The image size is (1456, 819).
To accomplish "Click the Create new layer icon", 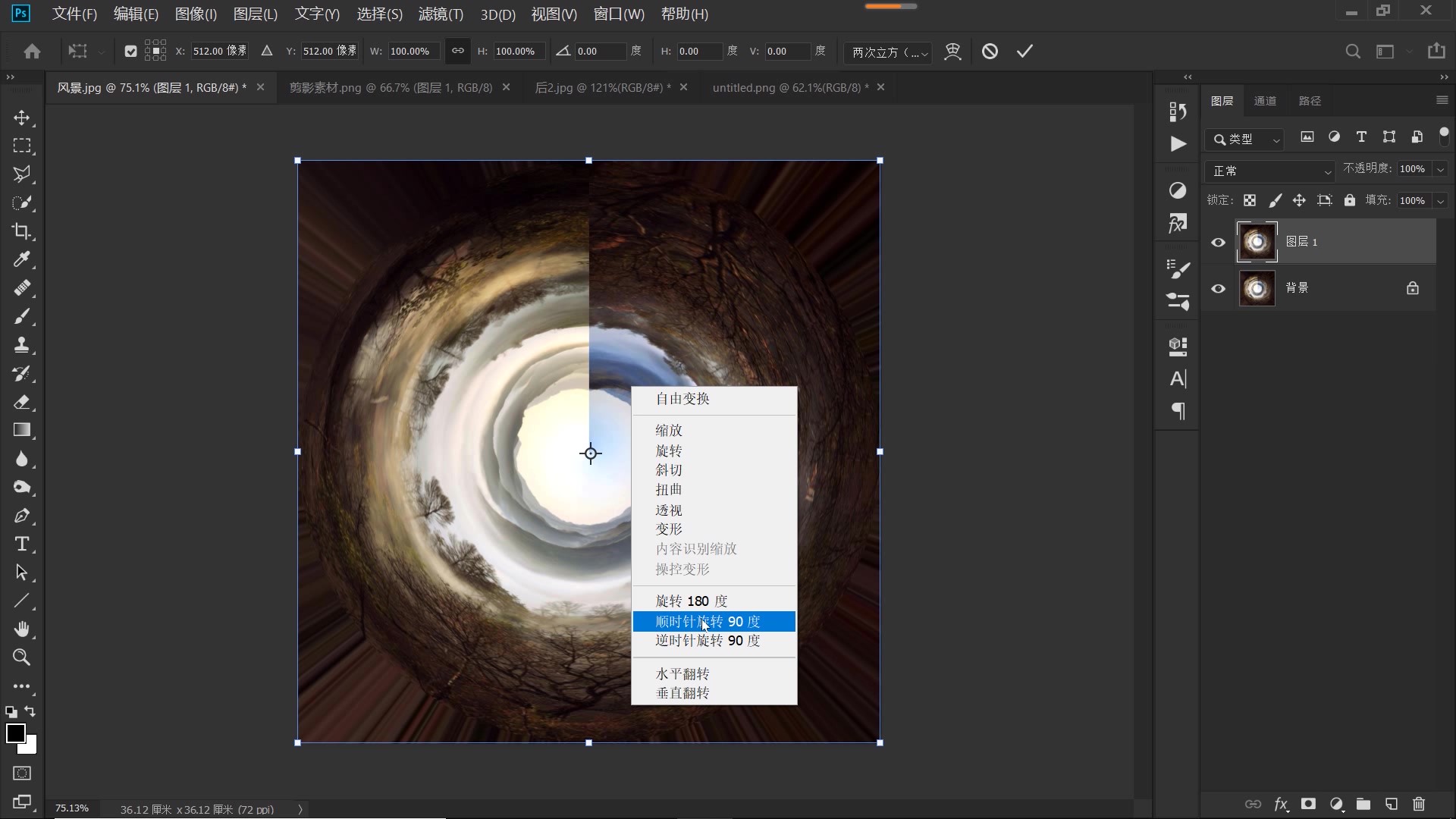I will (x=1391, y=805).
